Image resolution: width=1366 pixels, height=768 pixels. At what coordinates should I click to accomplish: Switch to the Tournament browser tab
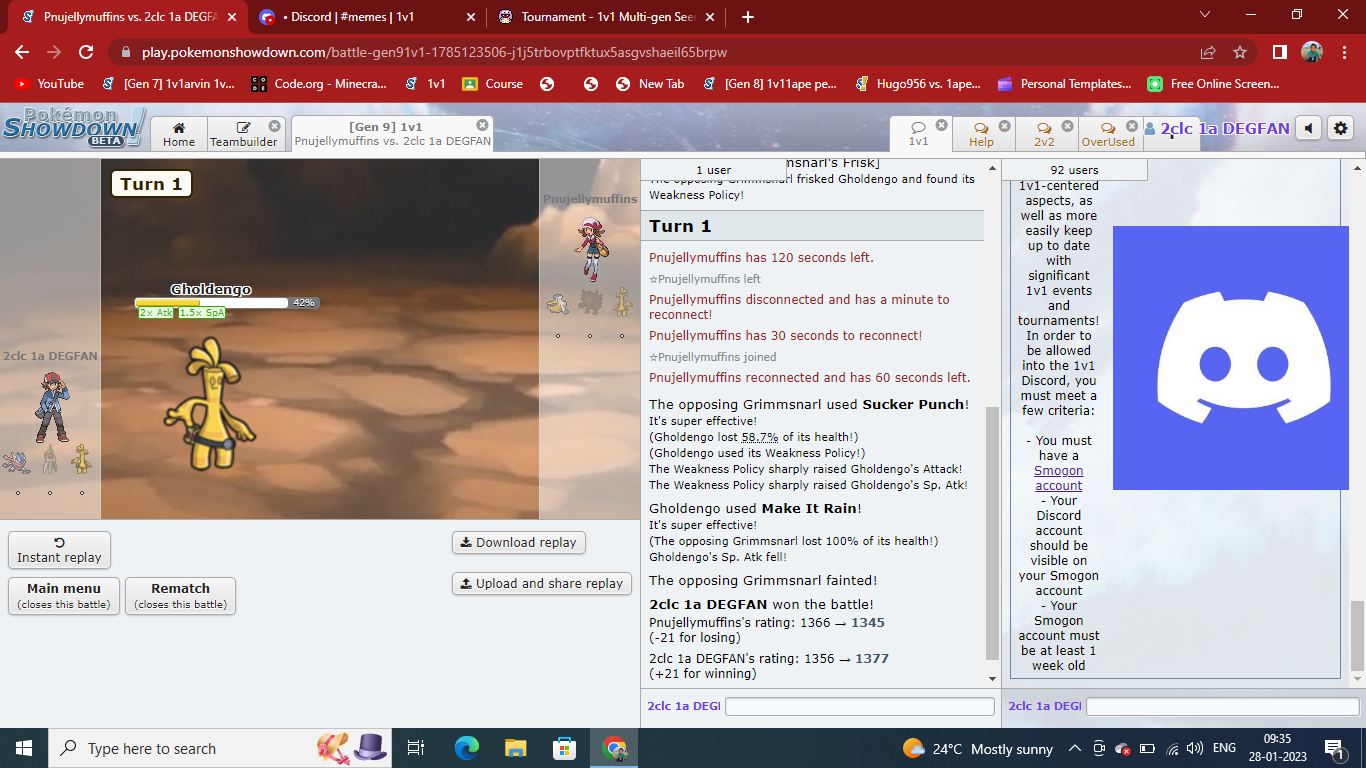pos(609,17)
